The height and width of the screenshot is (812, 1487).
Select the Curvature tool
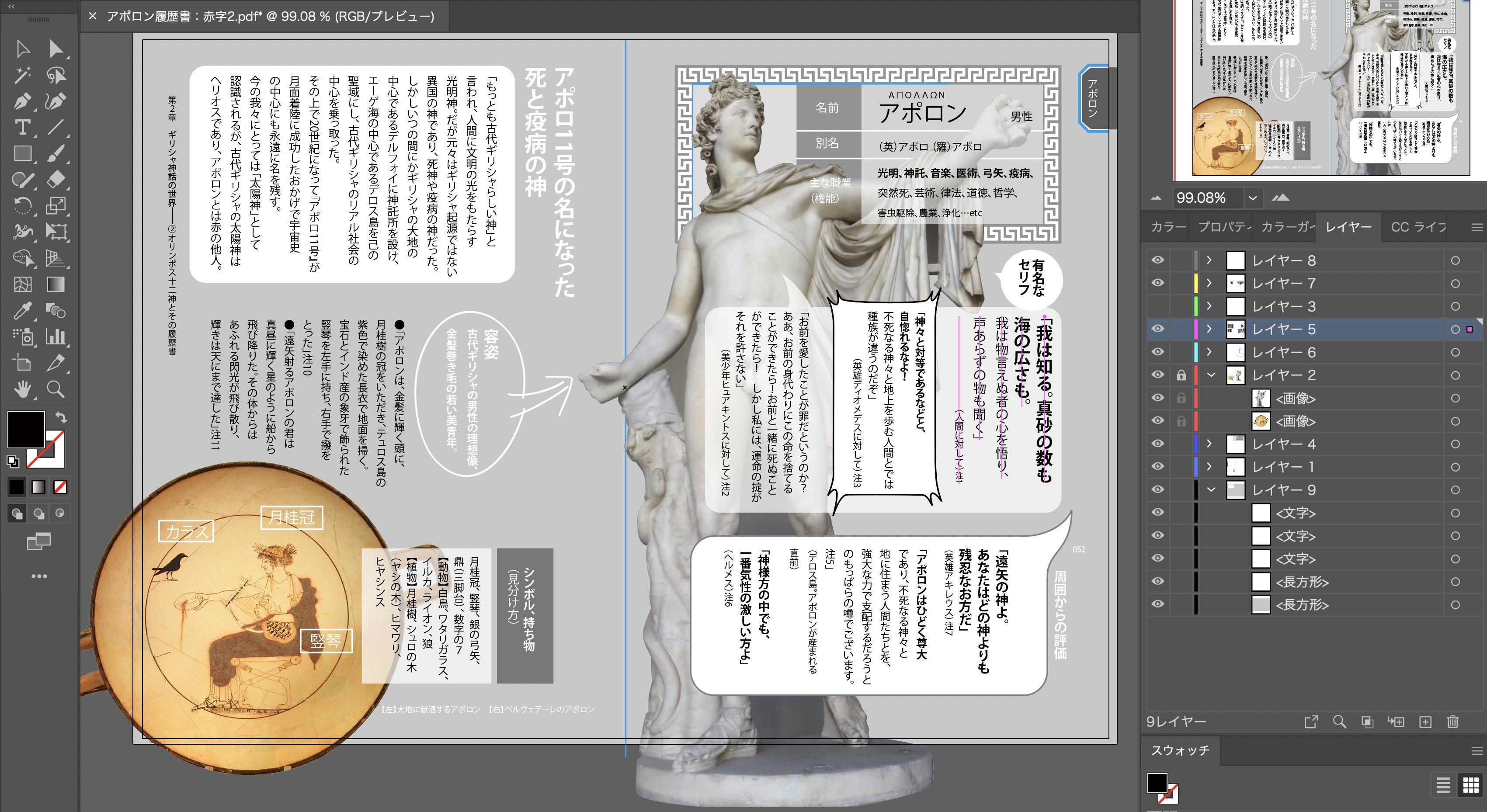[x=56, y=101]
